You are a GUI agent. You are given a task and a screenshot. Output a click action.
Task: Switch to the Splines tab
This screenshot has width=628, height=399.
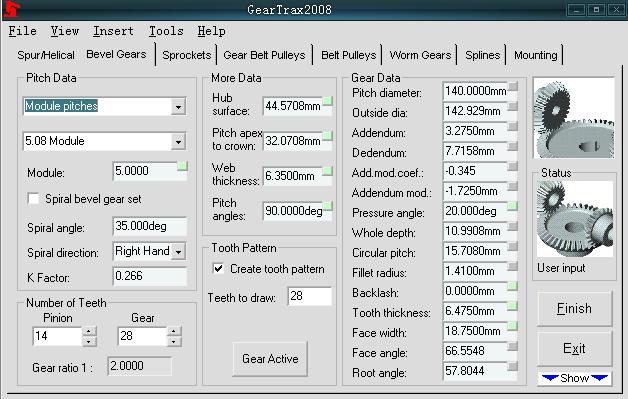pyautogui.click(x=483, y=55)
